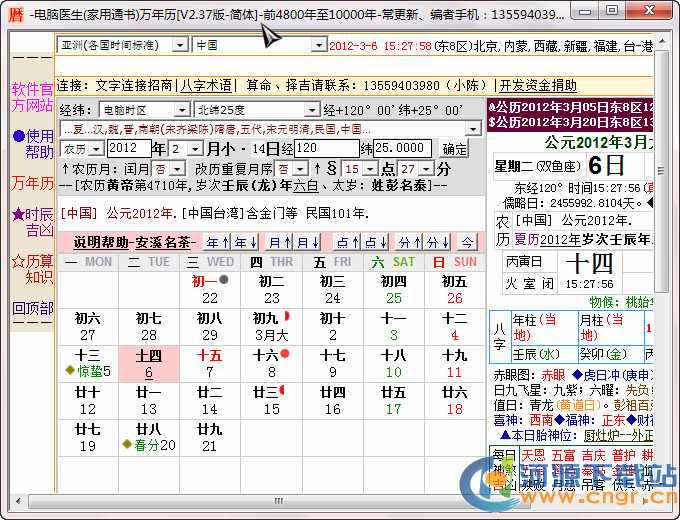This screenshot has height=520, width=680.
Task: Click the 确定 confirm button
Action: pos(455,149)
